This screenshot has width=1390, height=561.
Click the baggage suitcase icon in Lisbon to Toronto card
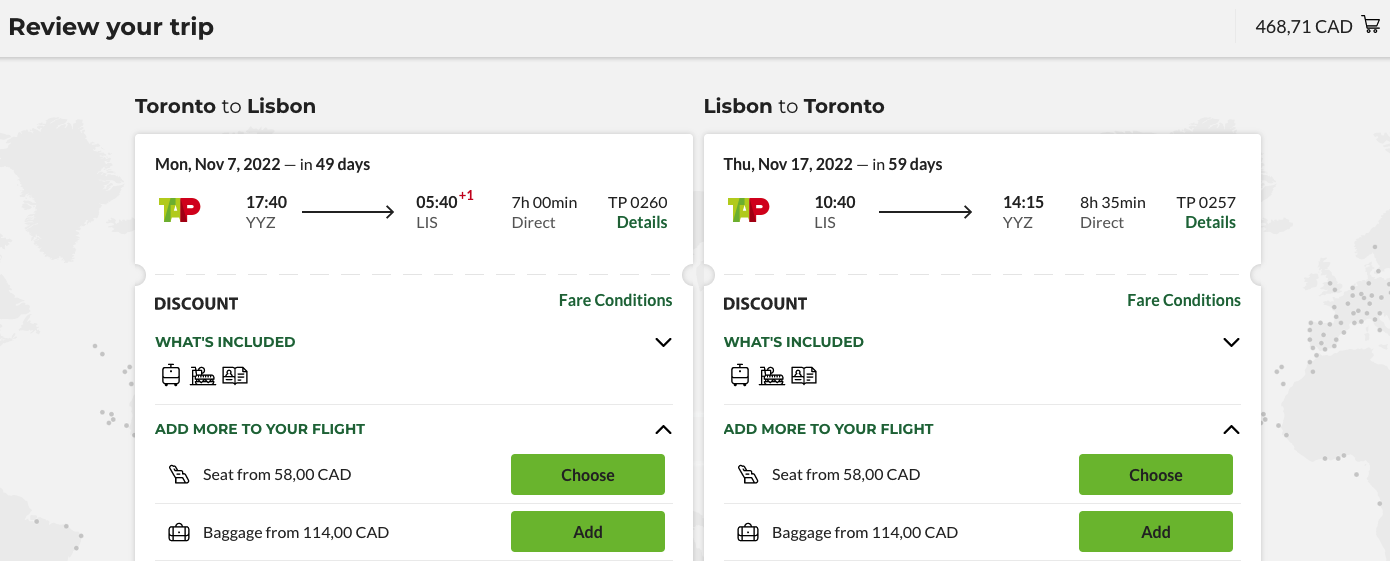[x=748, y=532]
